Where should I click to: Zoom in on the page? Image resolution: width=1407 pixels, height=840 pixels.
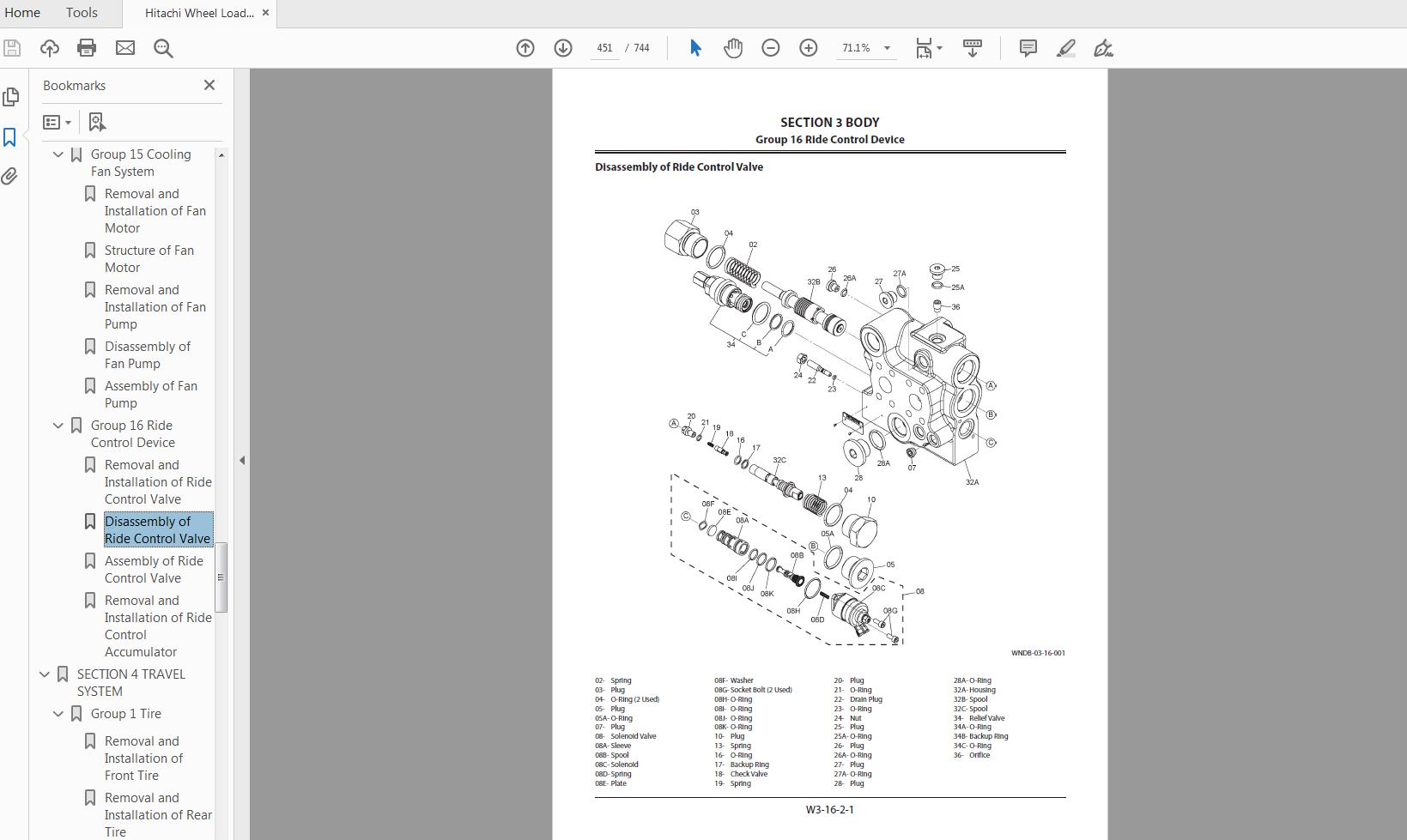coord(808,48)
